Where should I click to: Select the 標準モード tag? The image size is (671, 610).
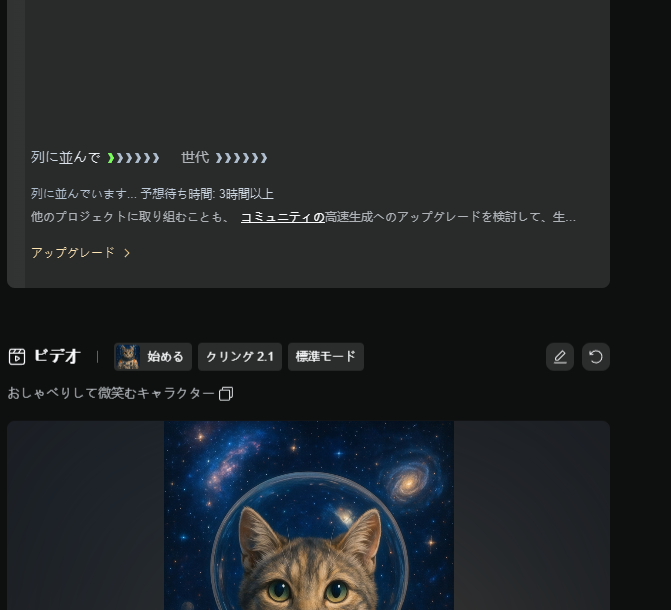(x=326, y=357)
